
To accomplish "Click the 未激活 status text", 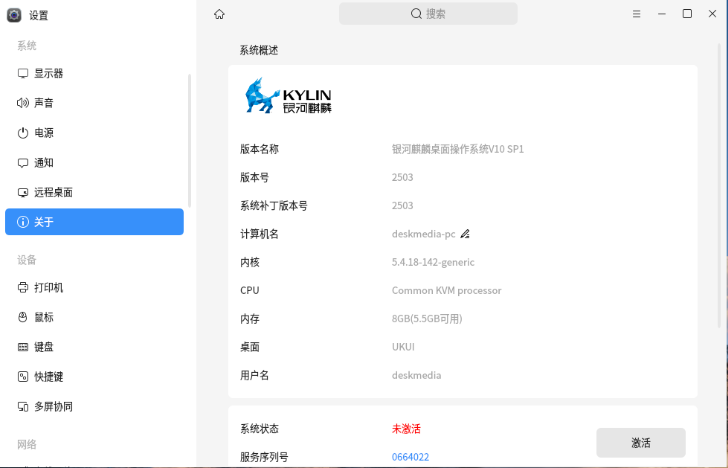I will pyautogui.click(x=406, y=429).
